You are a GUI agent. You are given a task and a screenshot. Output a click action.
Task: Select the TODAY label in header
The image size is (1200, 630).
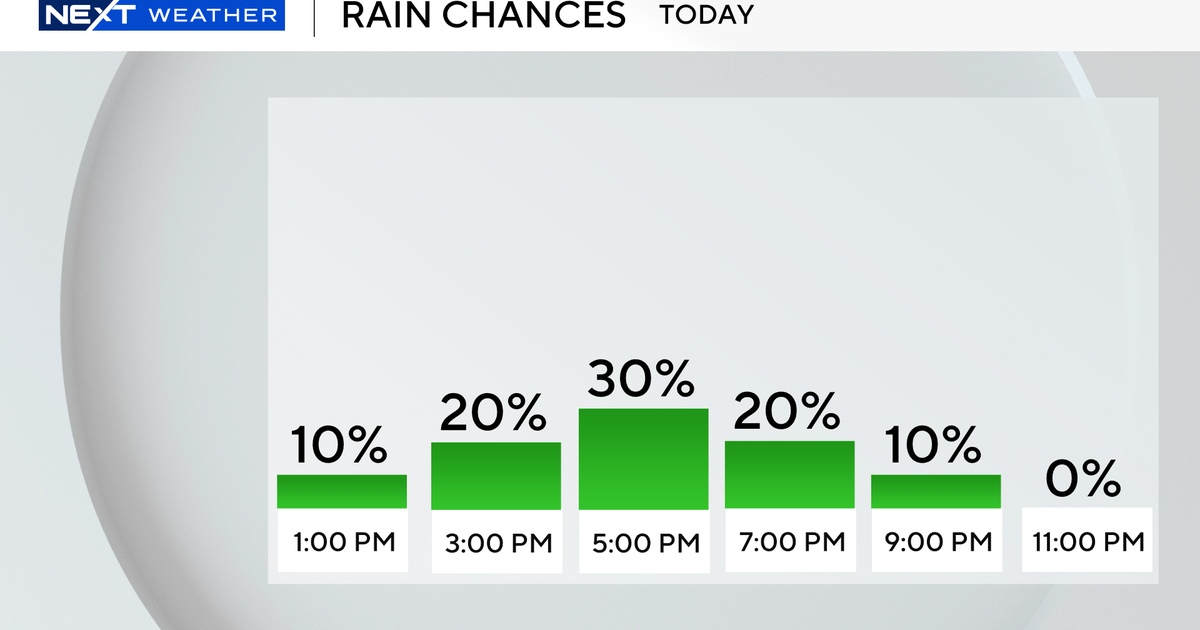[706, 15]
